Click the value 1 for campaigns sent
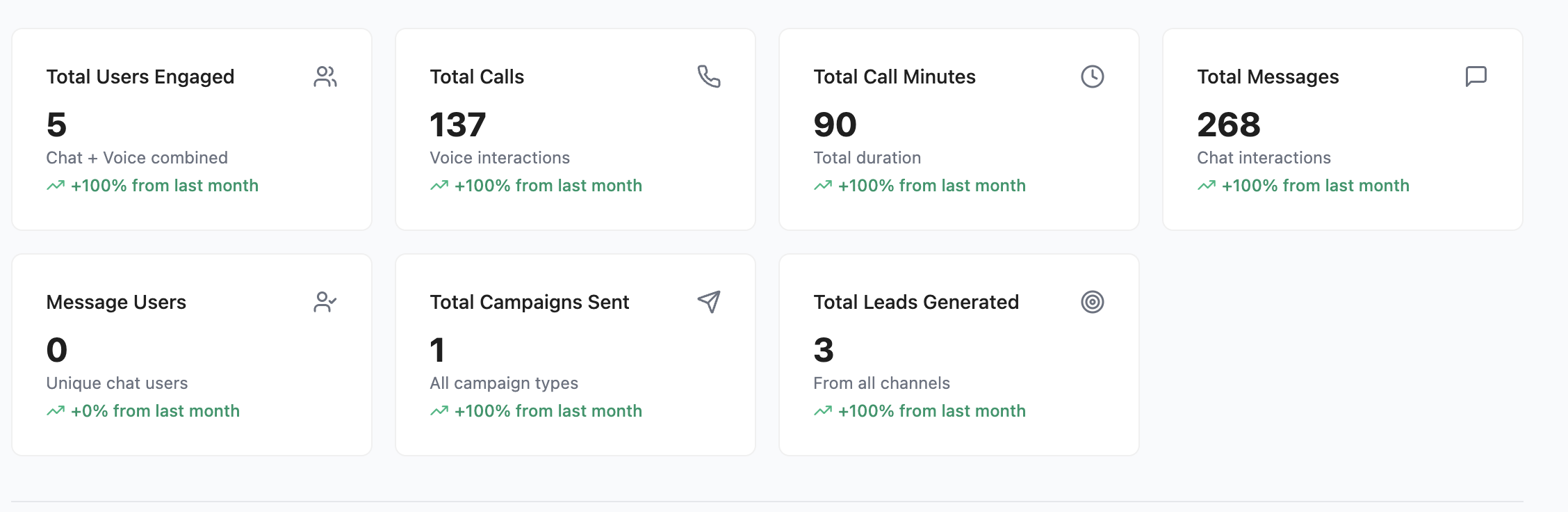1568x512 pixels. [x=437, y=350]
